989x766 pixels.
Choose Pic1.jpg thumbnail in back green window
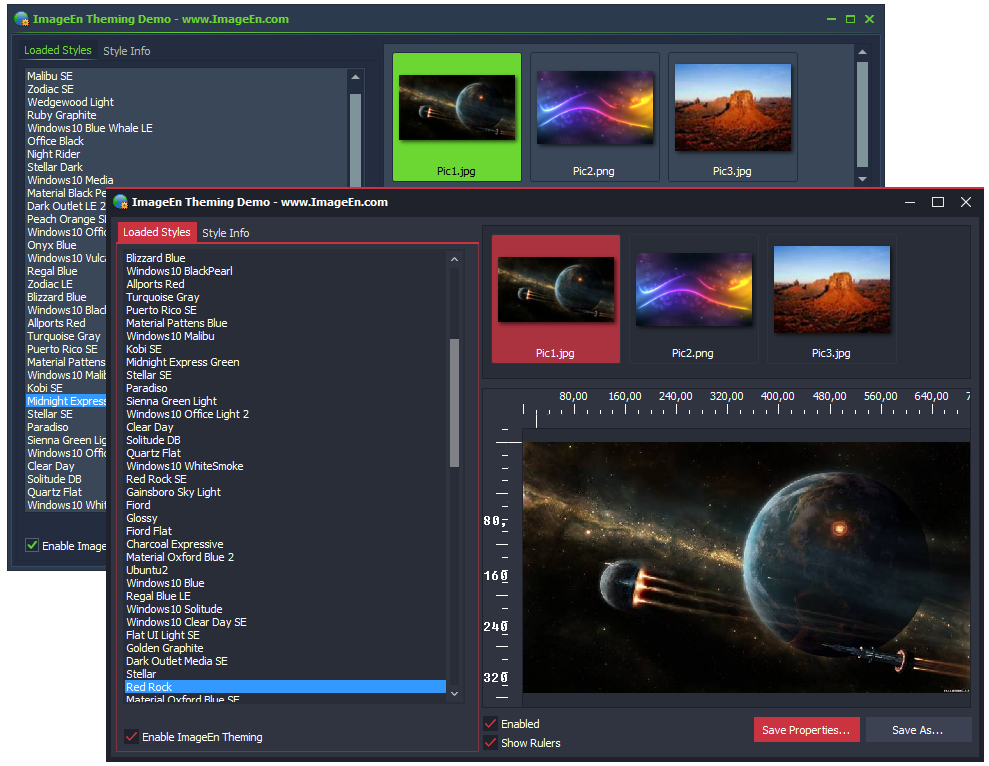[457, 117]
